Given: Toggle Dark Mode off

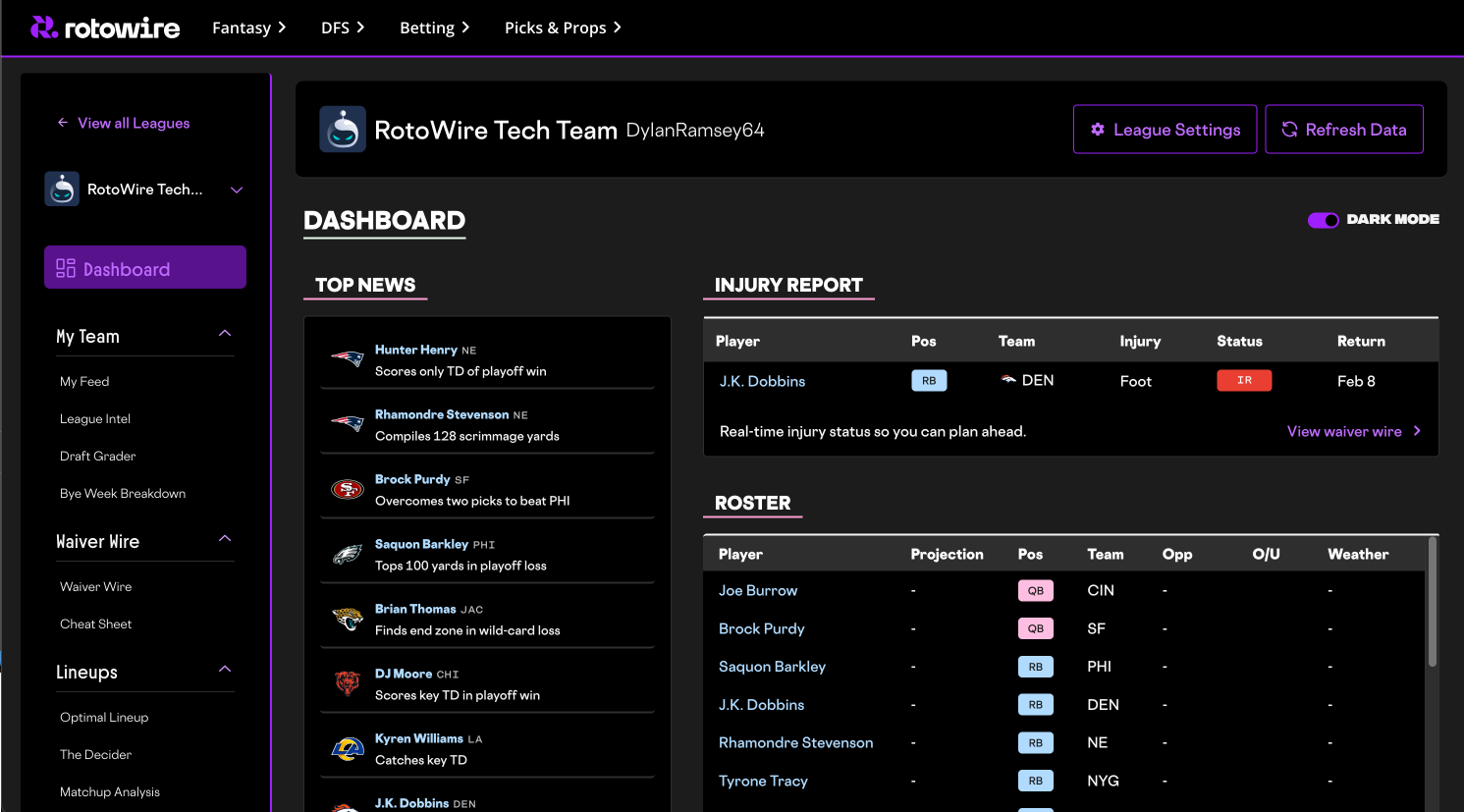Looking at the screenshot, I should click(x=1323, y=220).
